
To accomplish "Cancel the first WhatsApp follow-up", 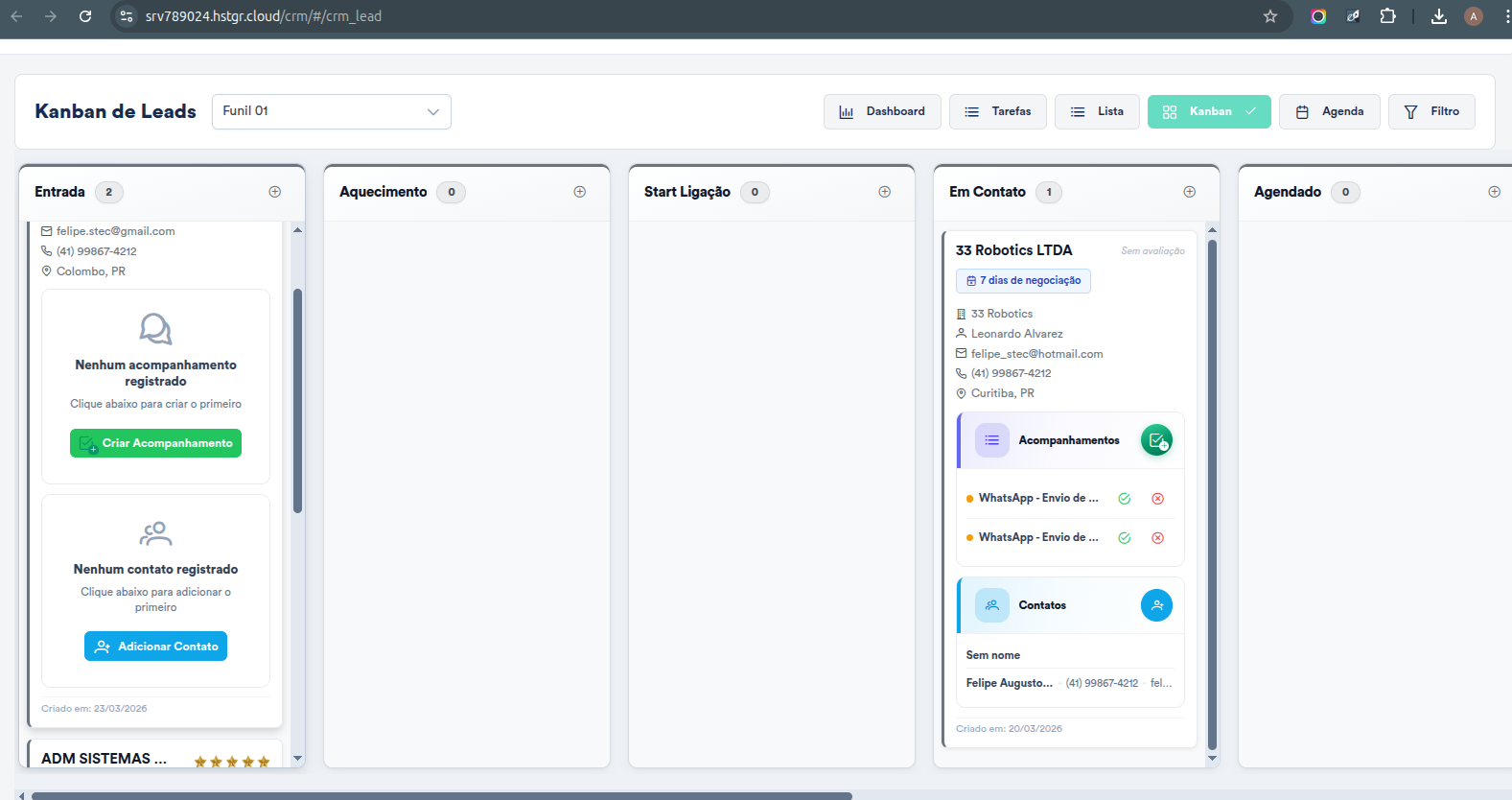I will 1158,499.
